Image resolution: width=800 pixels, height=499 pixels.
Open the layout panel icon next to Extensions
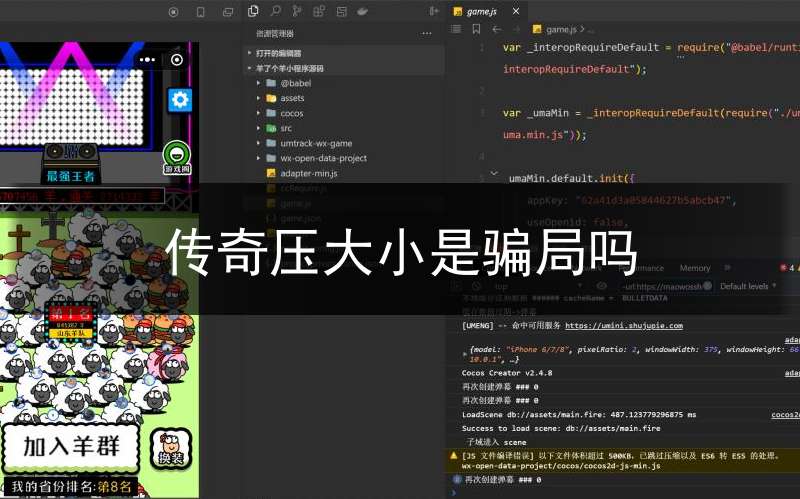(x=341, y=11)
